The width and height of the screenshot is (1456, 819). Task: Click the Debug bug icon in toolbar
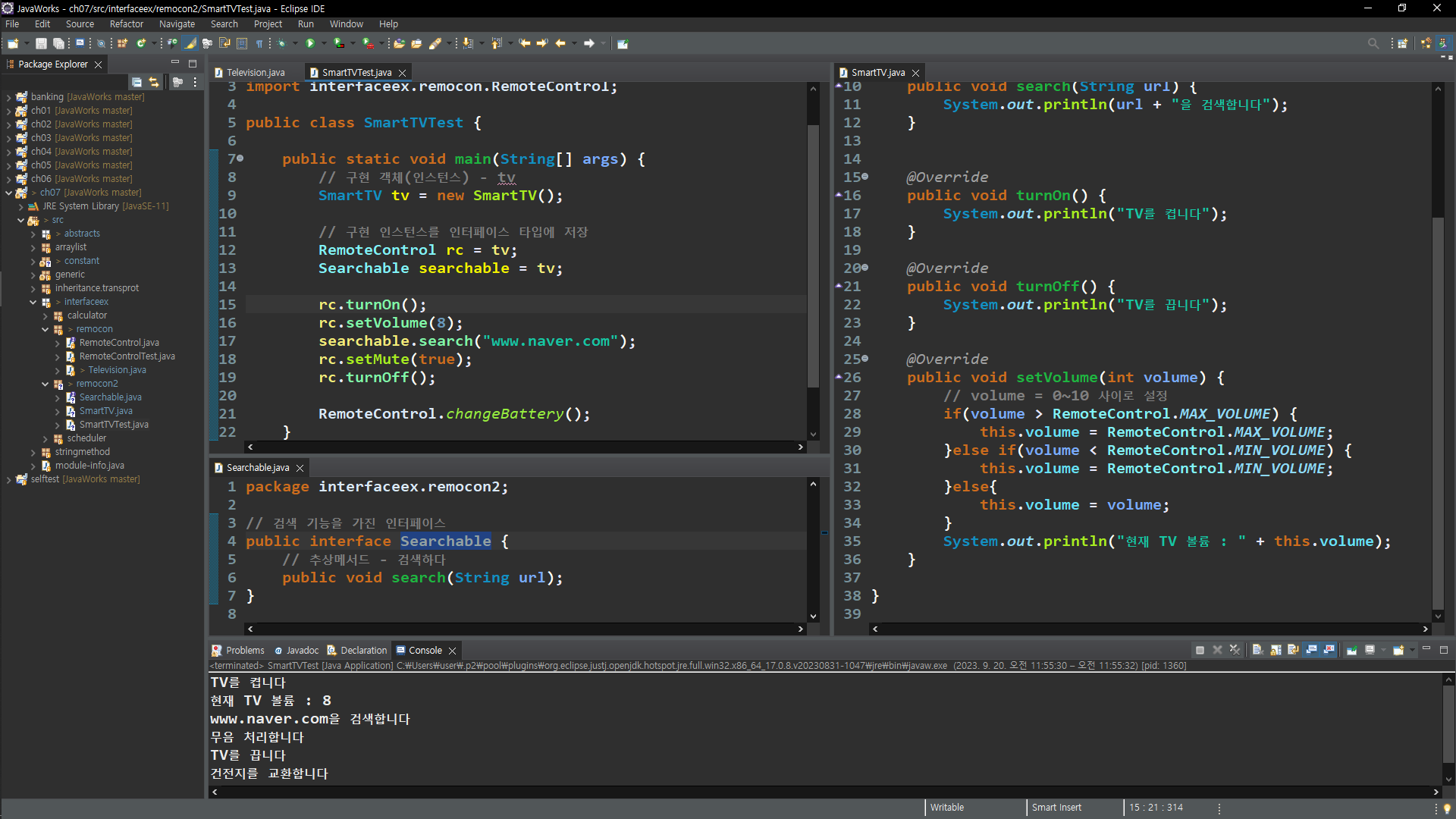point(281,43)
